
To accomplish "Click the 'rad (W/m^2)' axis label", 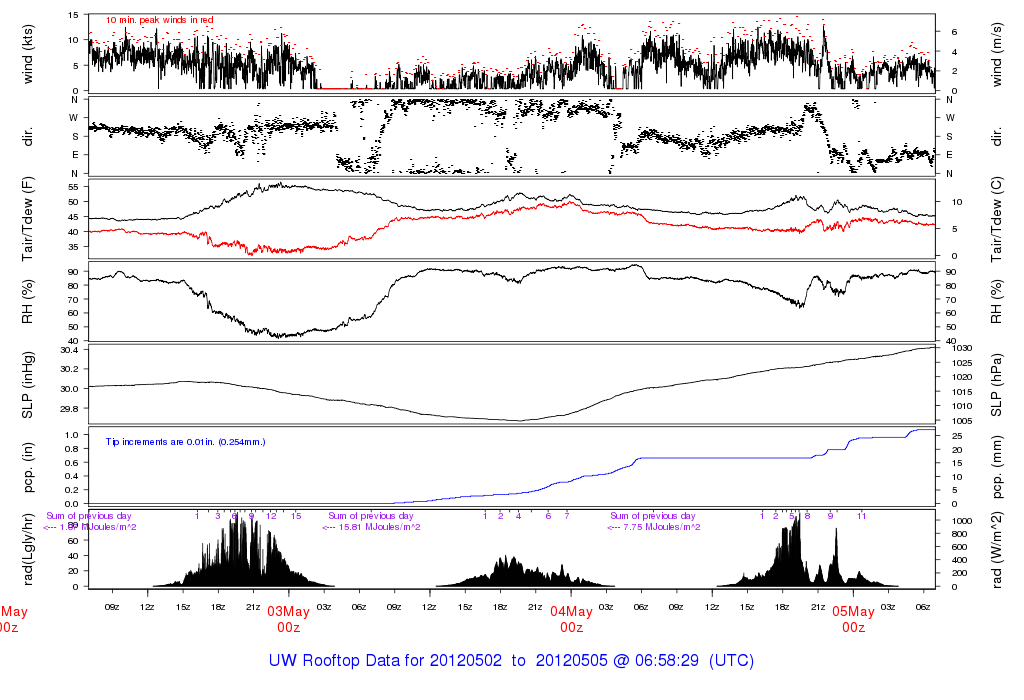I will point(997,549).
